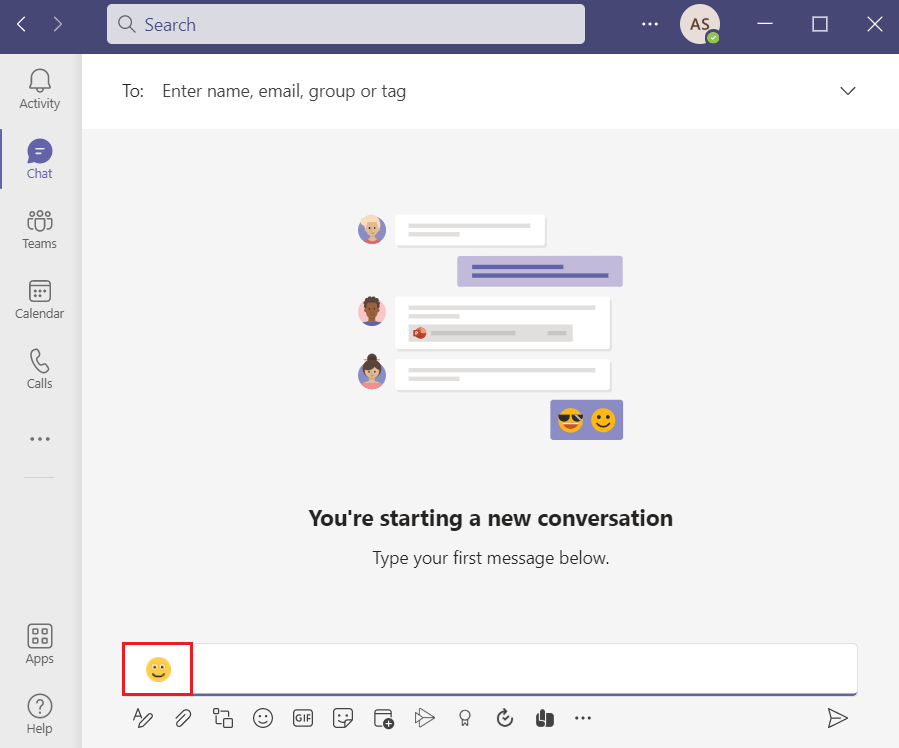Schedule a meeting from the chat
Image resolution: width=899 pixels, height=748 pixels.
pyautogui.click(x=383, y=718)
